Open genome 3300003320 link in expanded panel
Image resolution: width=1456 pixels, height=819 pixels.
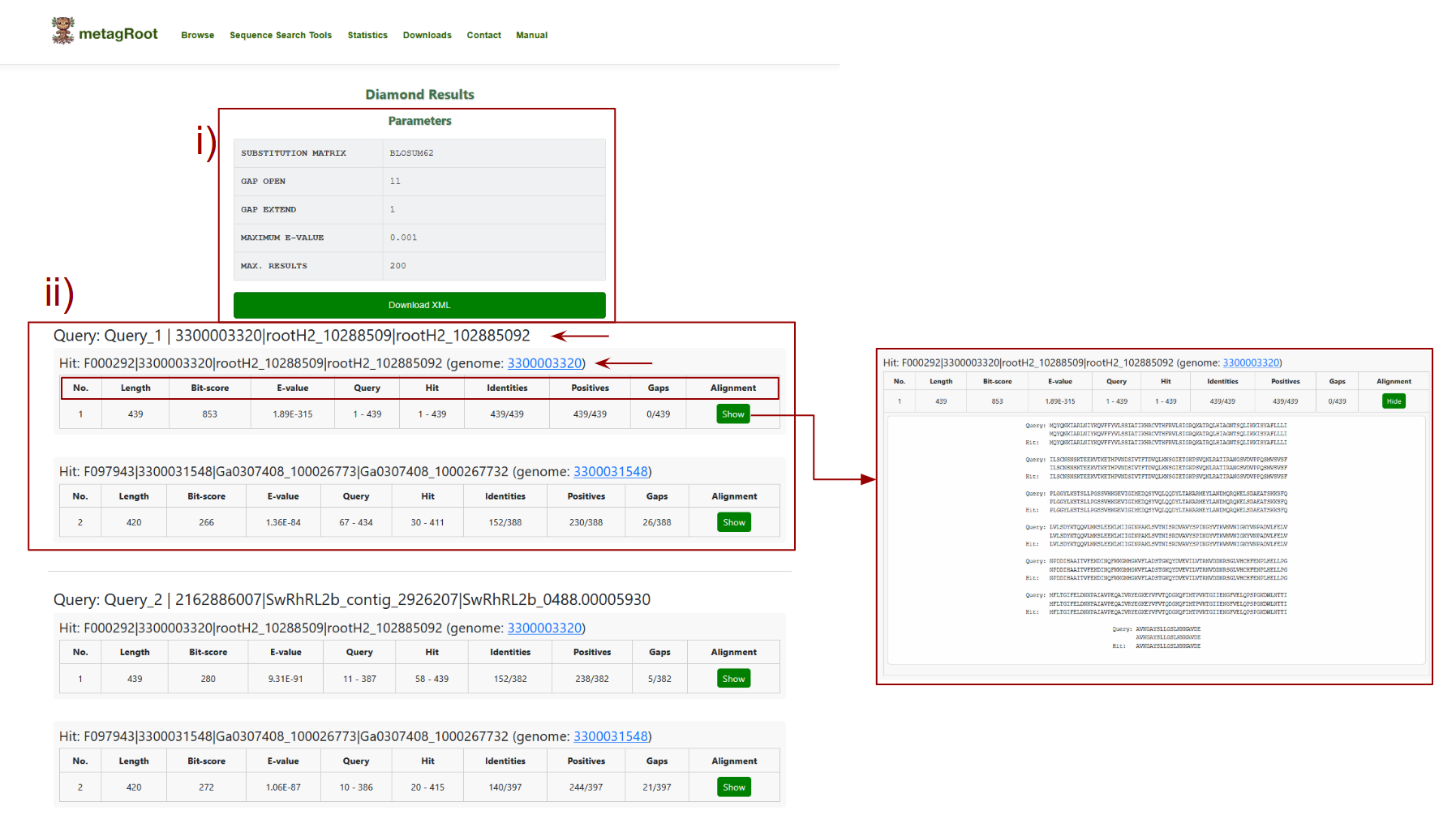tap(1251, 363)
